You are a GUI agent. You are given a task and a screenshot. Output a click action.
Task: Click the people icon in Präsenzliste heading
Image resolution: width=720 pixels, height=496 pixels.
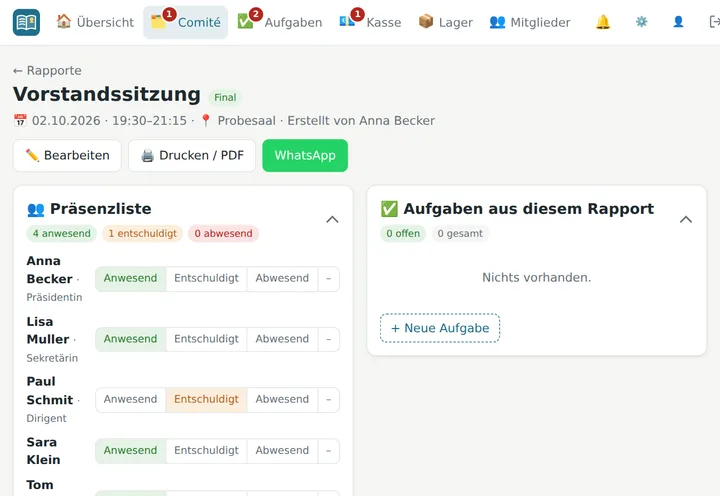point(36,209)
